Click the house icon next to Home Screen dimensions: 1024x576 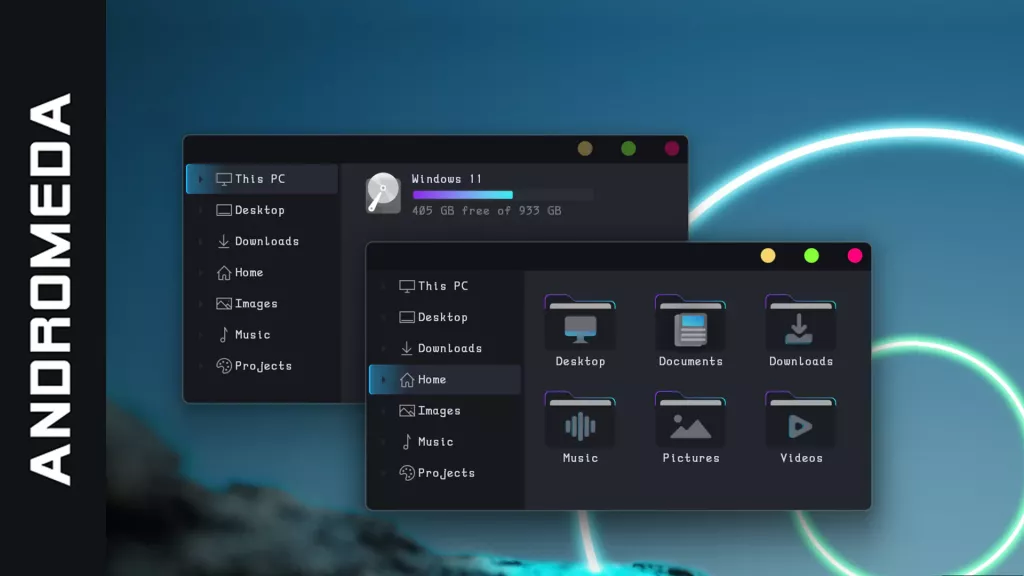point(410,380)
